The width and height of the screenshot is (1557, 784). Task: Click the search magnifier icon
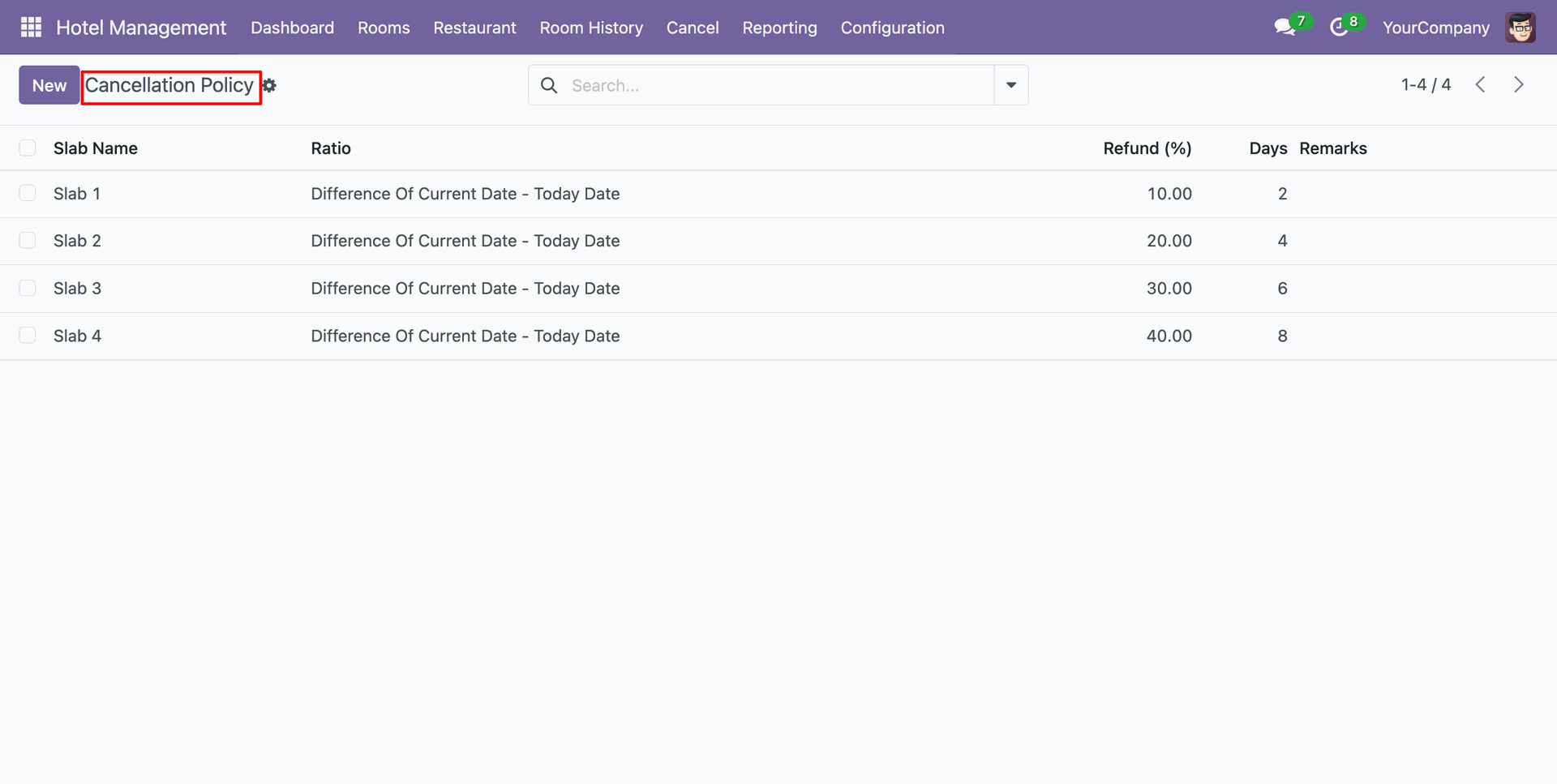tap(549, 86)
